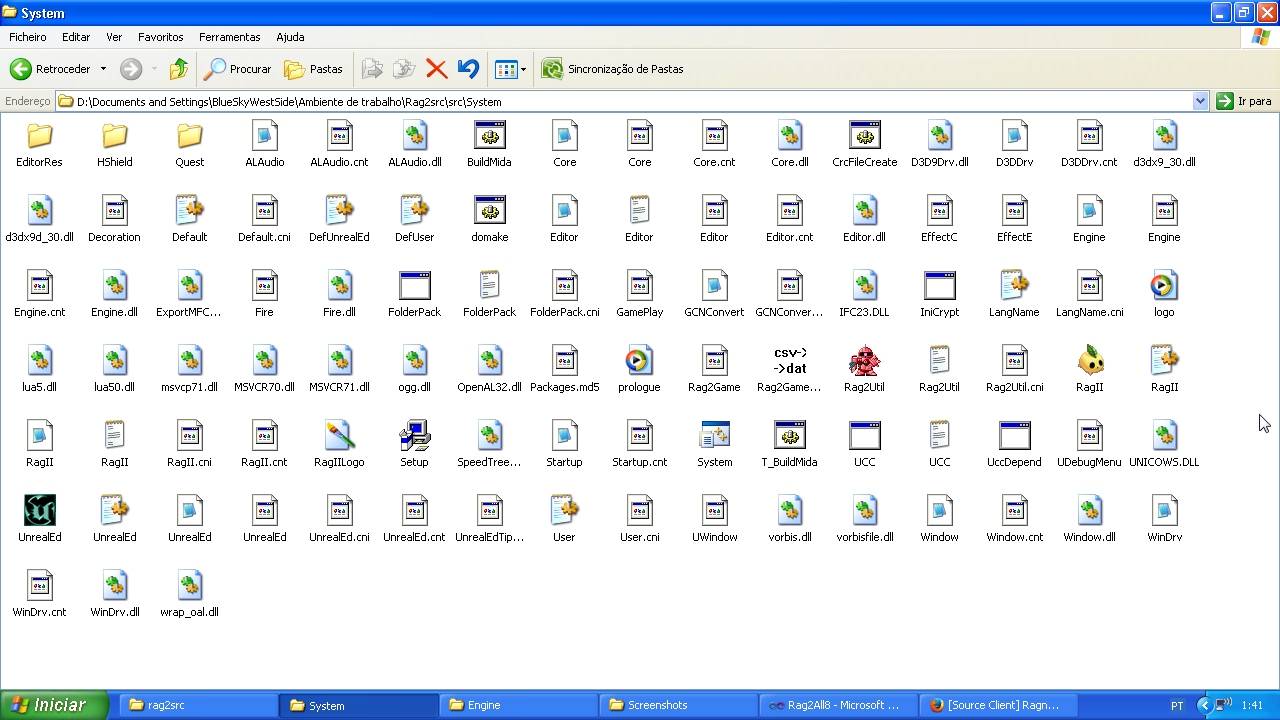
Task: Select the RagIILogo image file
Action: tap(339, 444)
